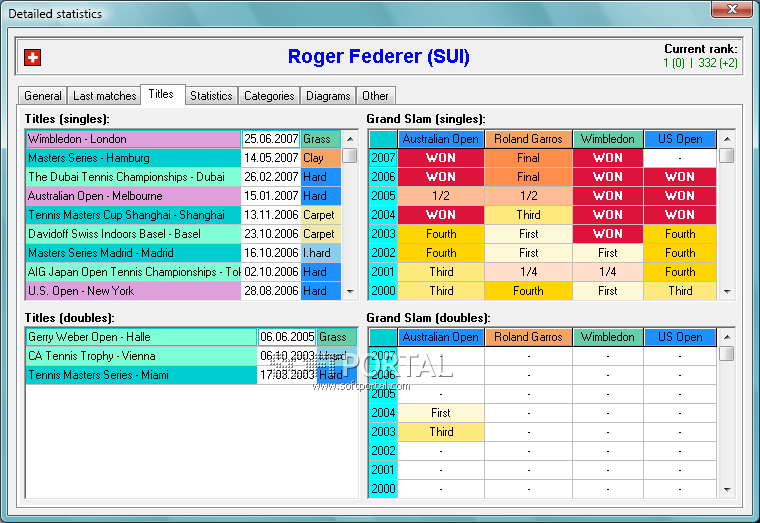Select Wimbledon - London title row
Viewport: 760px width, 523px height.
[183, 139]
